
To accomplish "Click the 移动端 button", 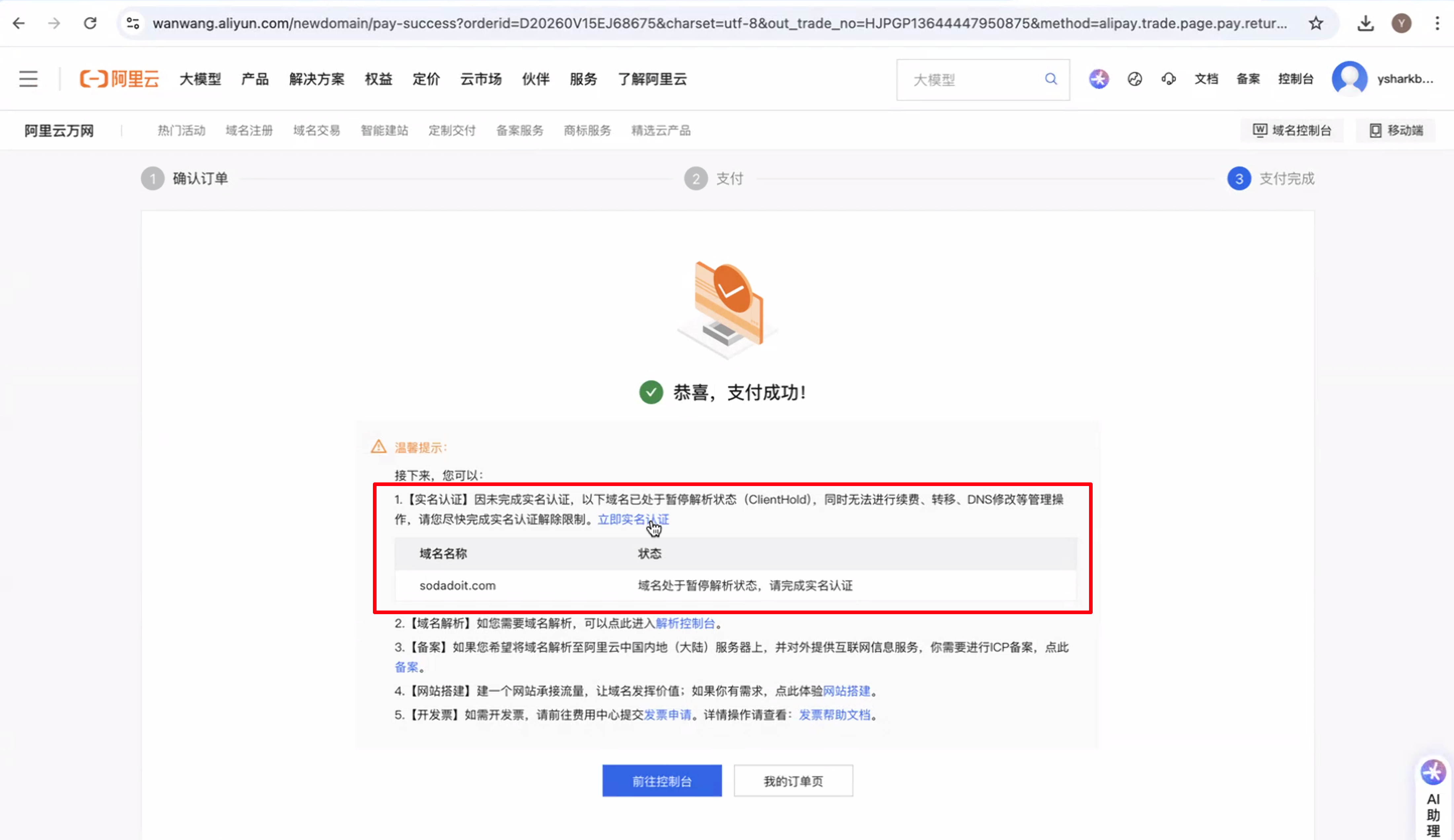I will click(x=1396, y=130).
